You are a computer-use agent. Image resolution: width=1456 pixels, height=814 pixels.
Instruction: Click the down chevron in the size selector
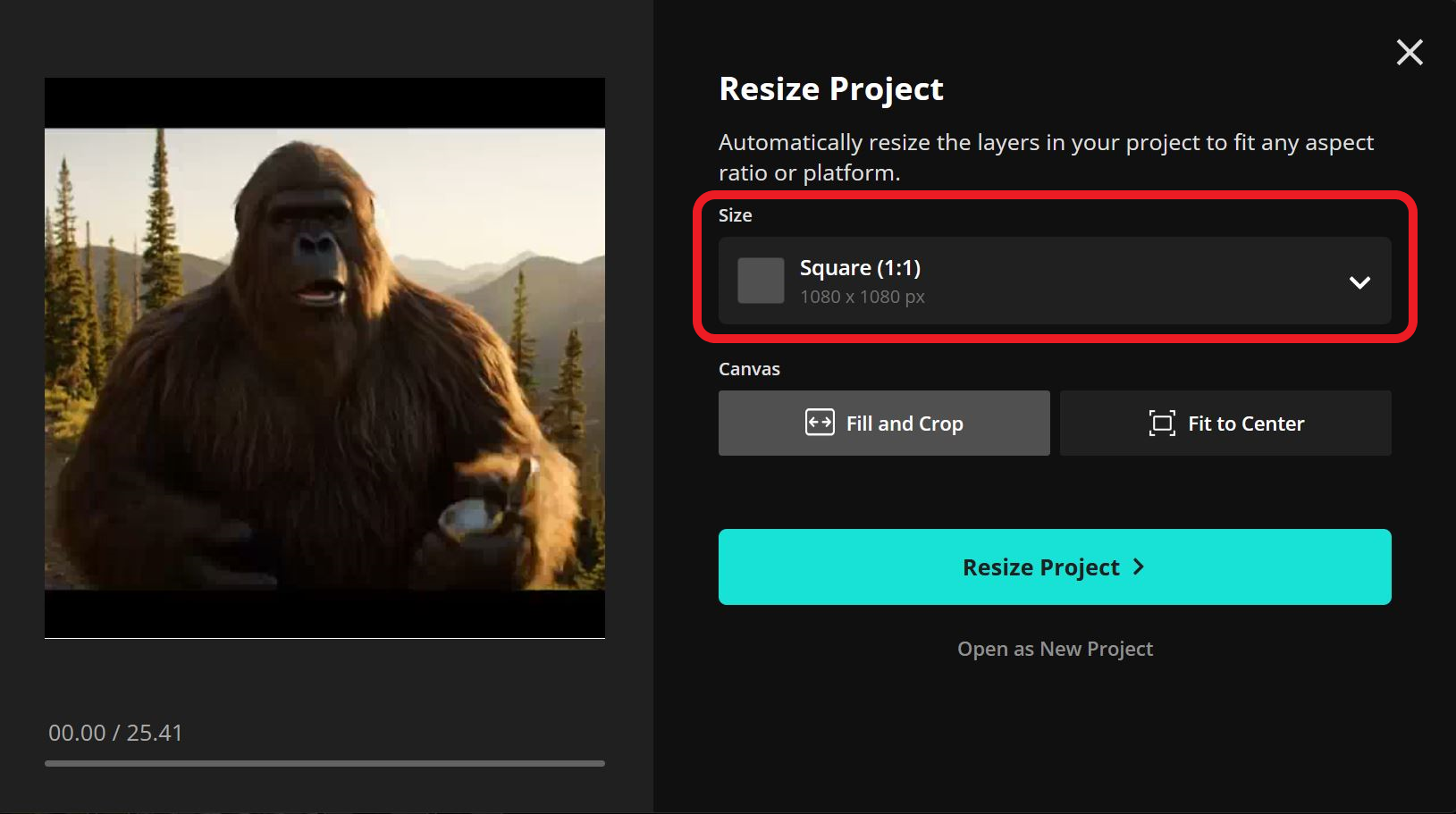[1359, 282]
